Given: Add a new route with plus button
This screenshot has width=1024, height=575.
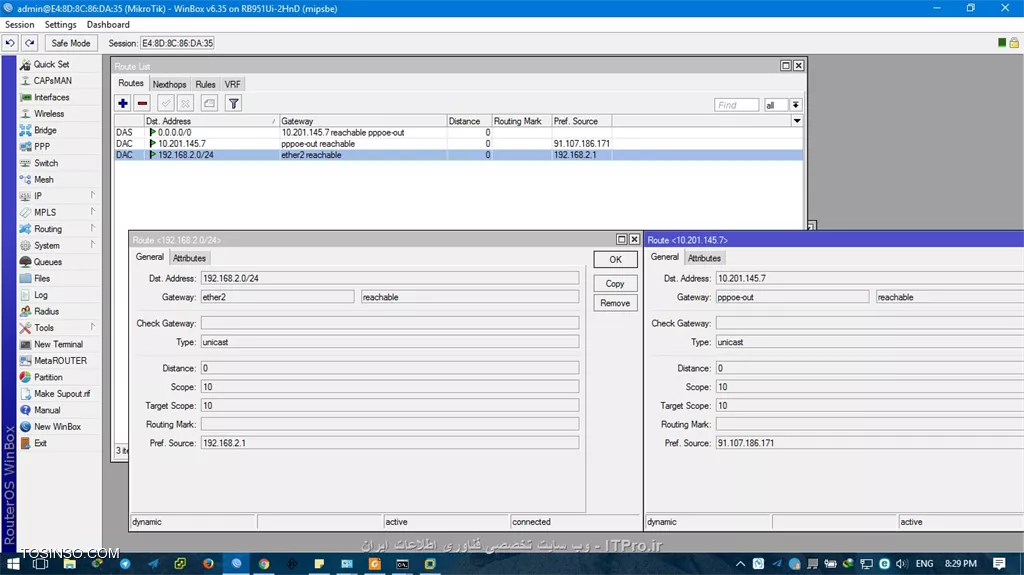Looking at the screenshot, I should tap(123, 103).
